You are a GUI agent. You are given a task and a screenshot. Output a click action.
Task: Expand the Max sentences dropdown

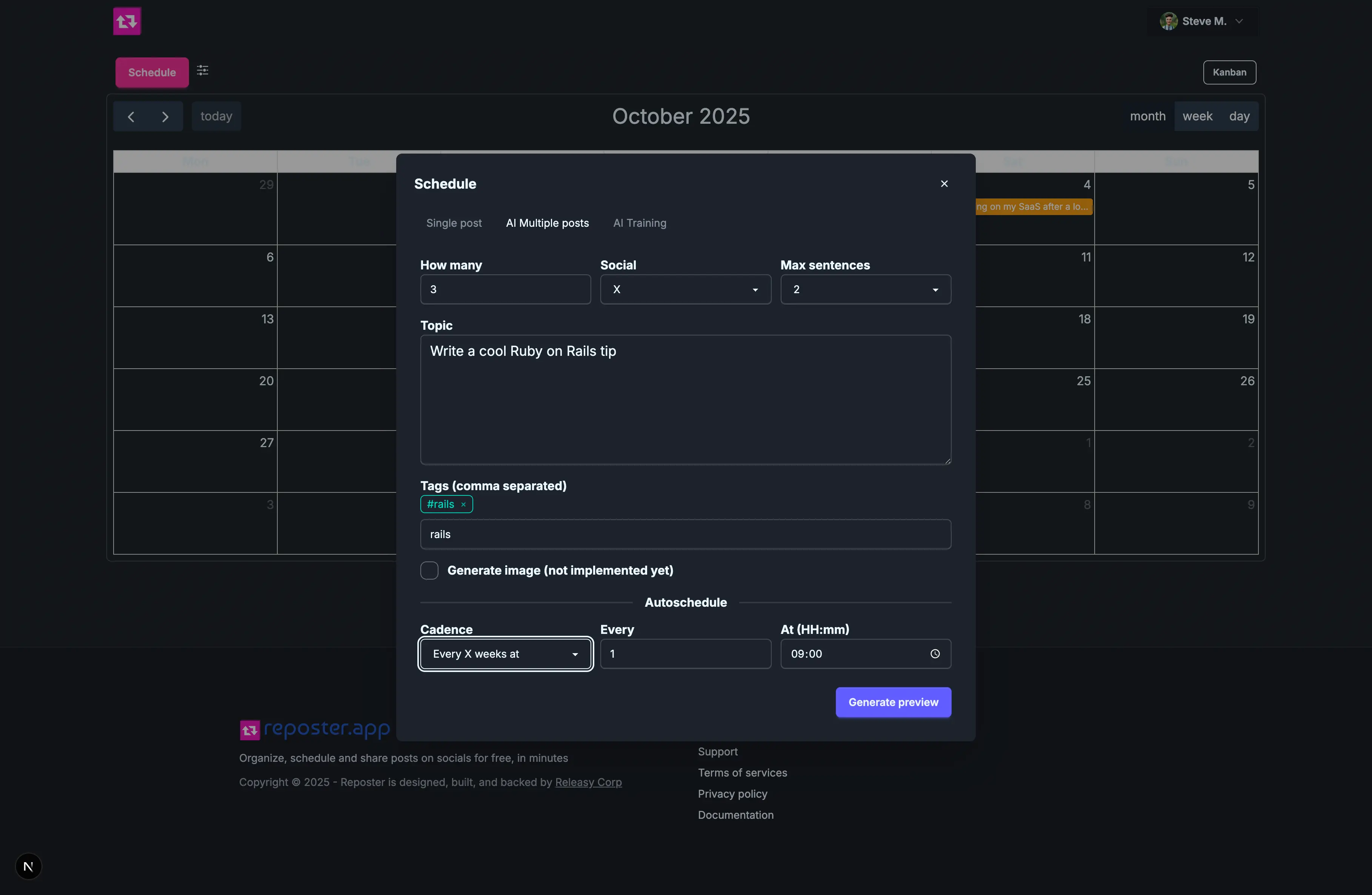pyautogui.click(x=865, y=290)
